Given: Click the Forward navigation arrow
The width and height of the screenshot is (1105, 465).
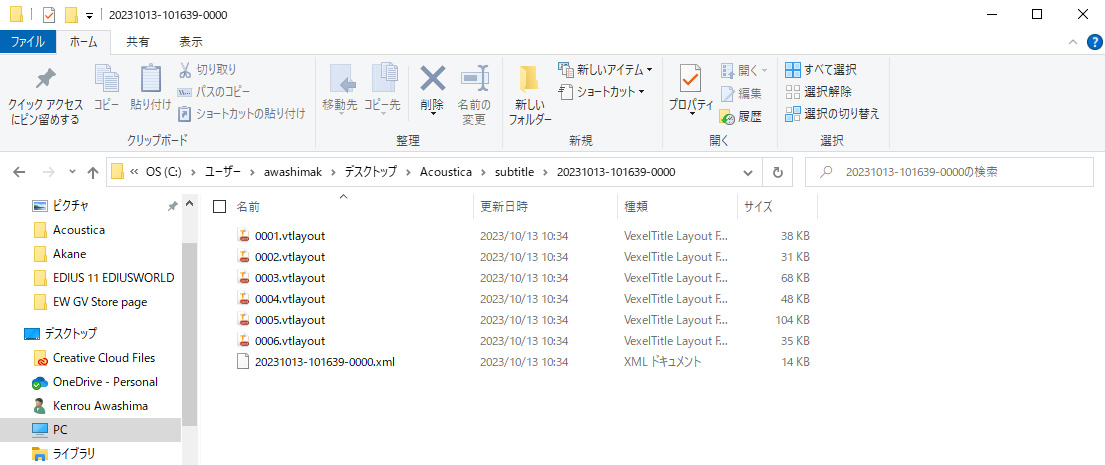Looking at the screenshot, I should 48,172.
